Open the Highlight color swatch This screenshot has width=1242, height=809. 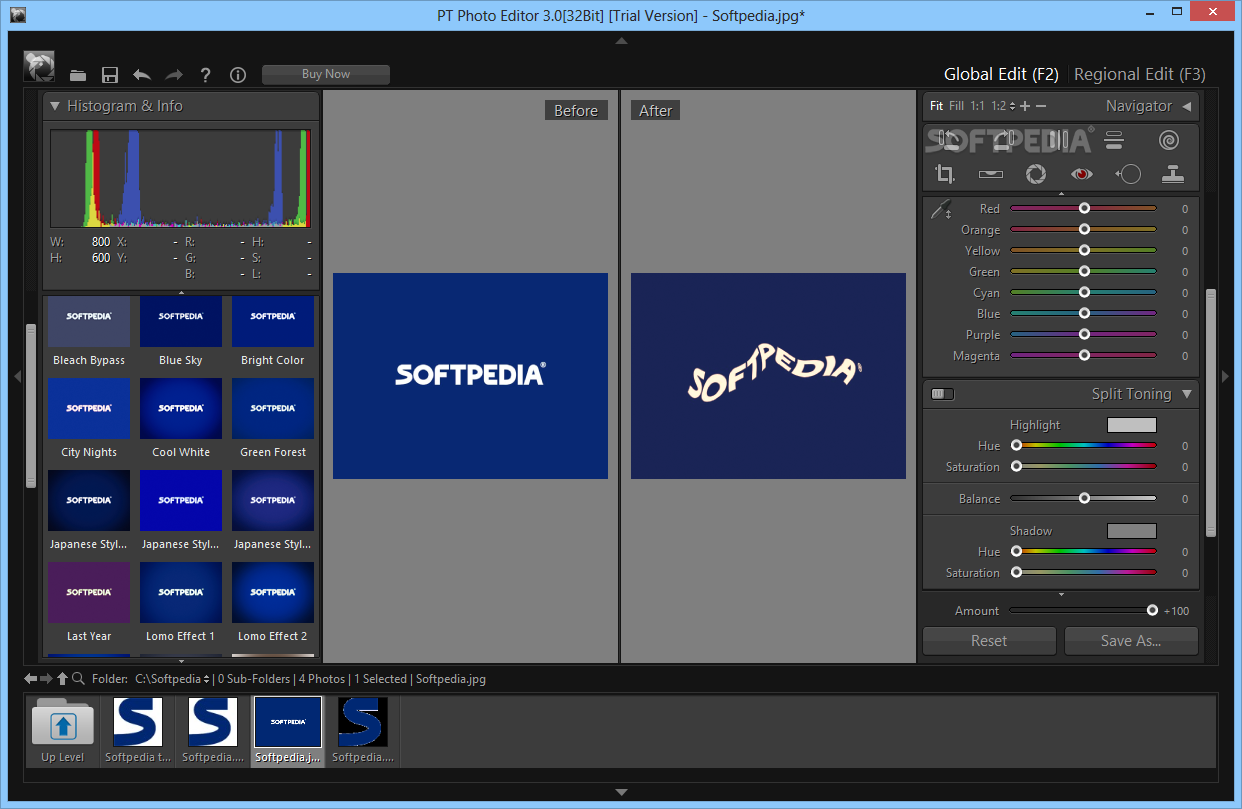(1132, 425)
